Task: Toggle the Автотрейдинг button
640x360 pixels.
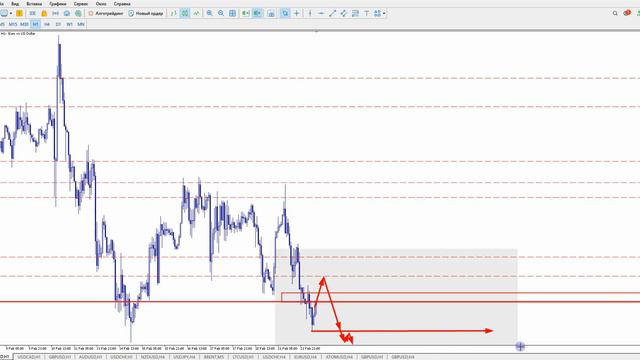Action: 106,13
